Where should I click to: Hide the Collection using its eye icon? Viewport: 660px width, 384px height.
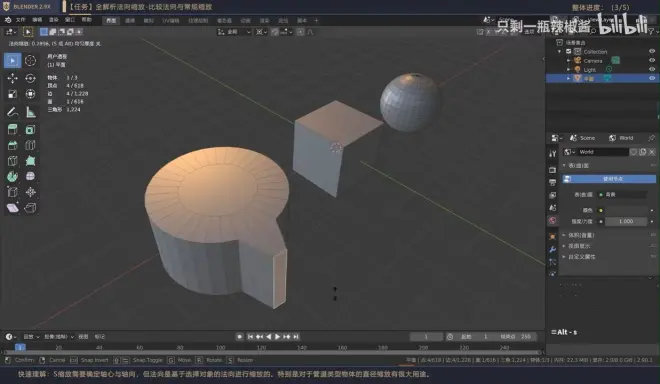click(652, 51)
